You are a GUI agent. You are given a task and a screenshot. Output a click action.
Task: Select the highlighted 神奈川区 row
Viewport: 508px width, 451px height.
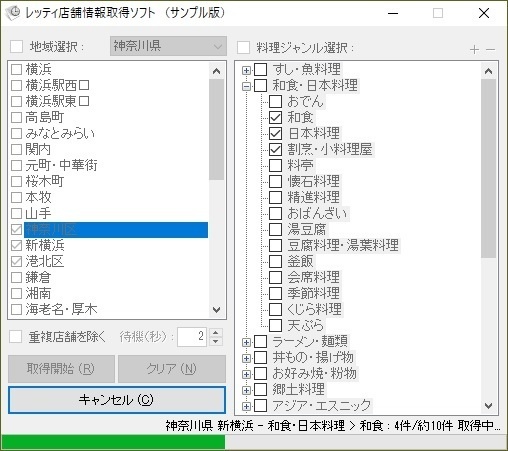point(116,230)
